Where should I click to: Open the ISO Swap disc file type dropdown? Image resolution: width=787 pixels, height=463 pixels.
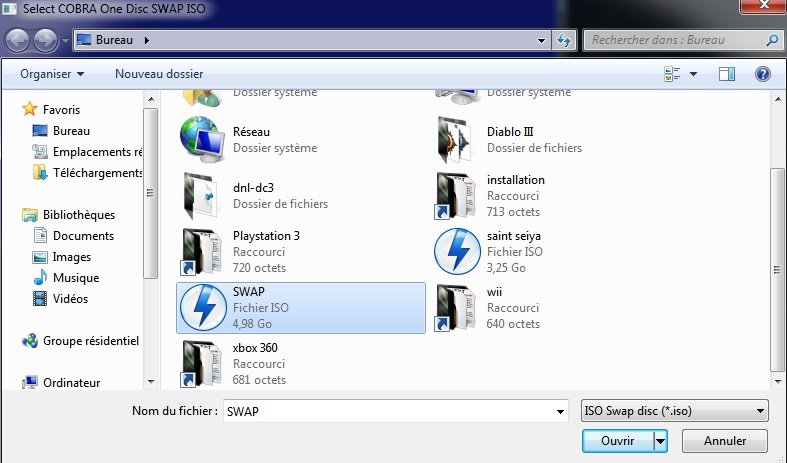tap(674, 411)
